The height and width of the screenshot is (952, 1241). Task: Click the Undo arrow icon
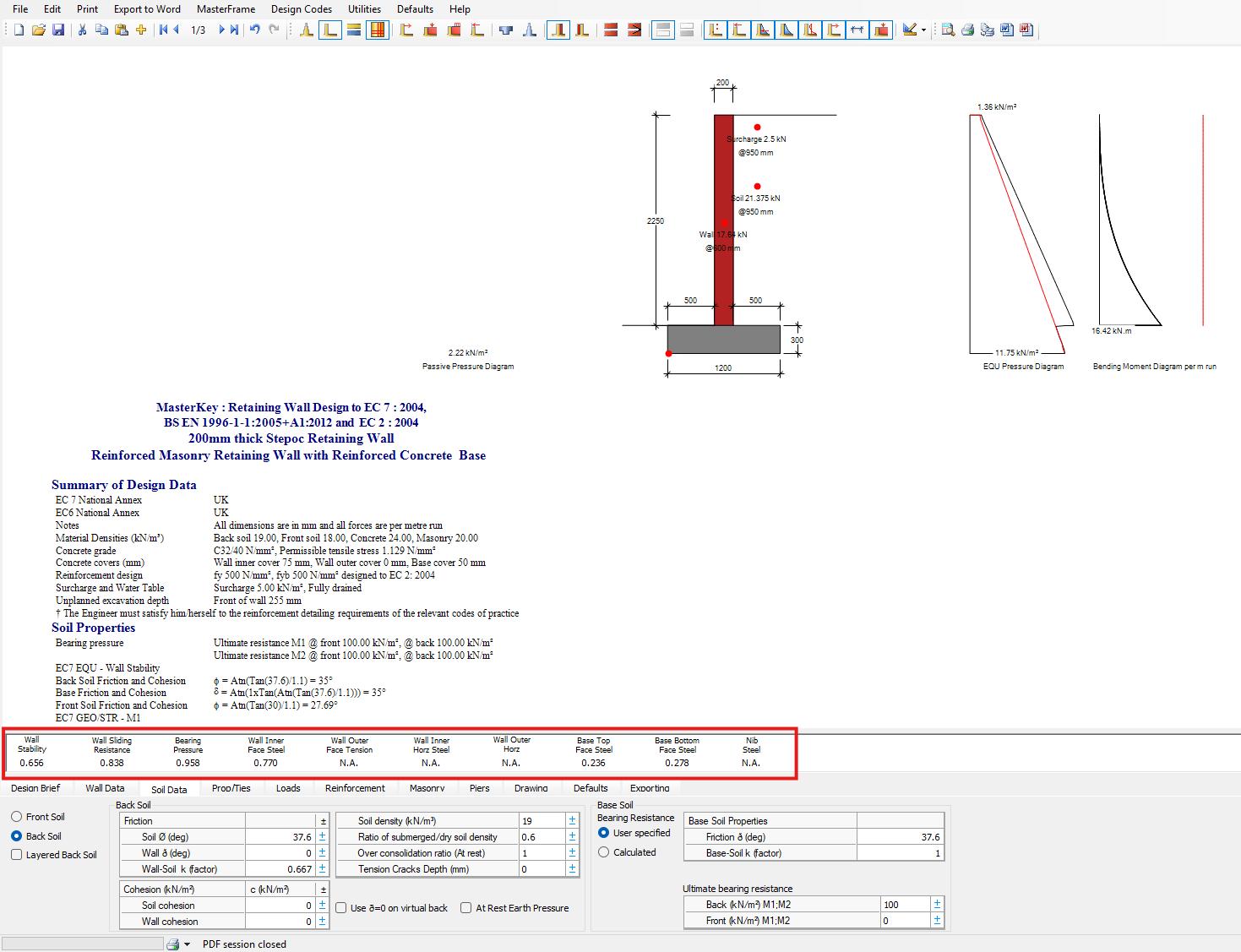coord(254,30)
